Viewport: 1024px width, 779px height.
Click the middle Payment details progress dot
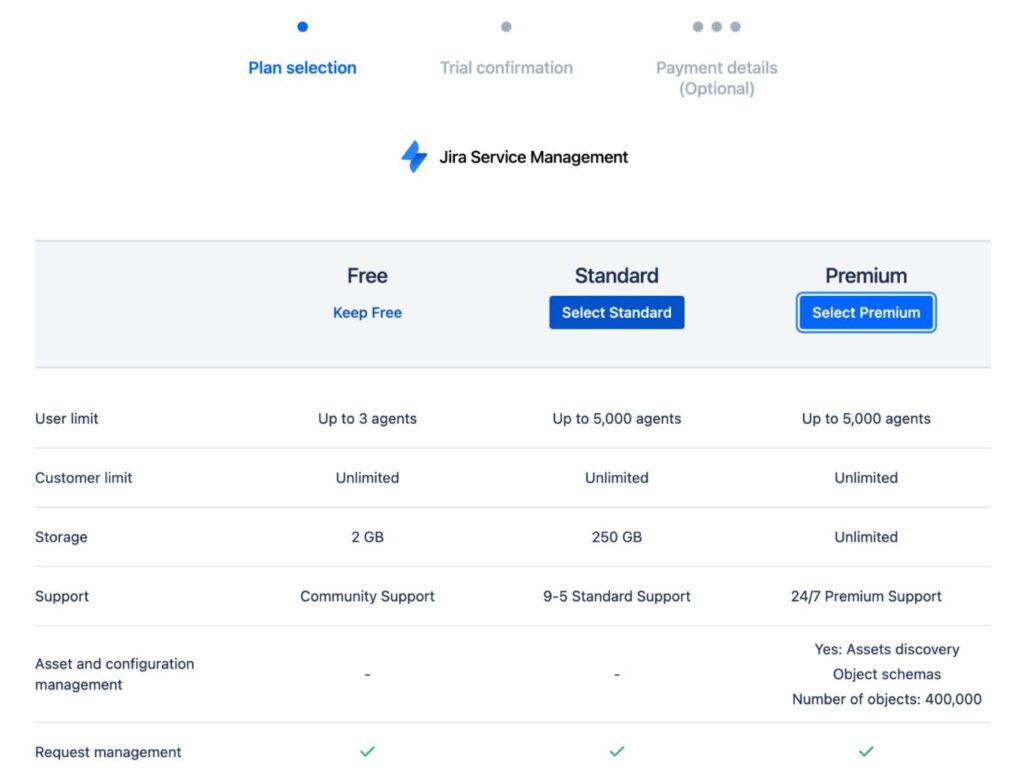tap(717, 27)
